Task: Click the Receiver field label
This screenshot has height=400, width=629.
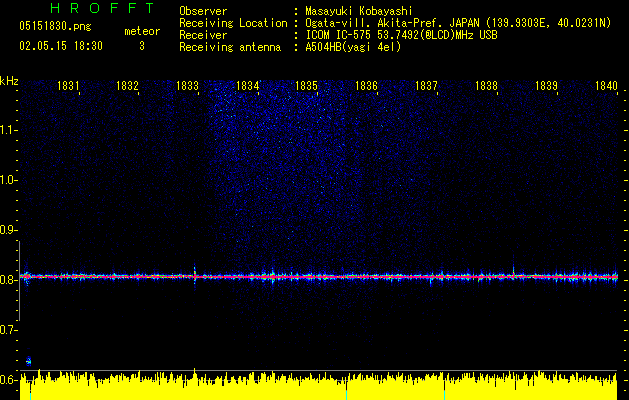Action: click(x=203, y=35)
